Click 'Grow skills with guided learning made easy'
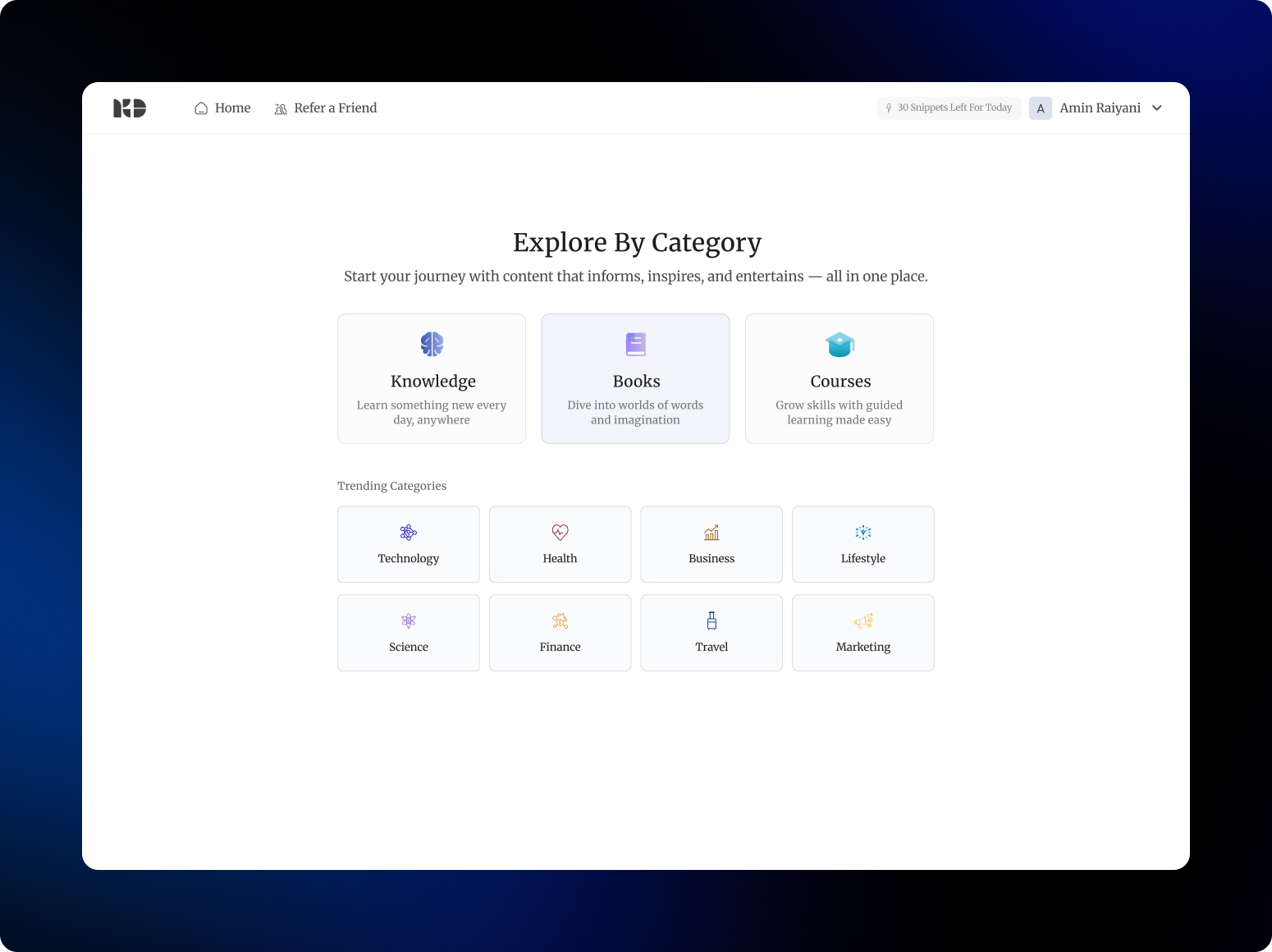The image size is (1272, 952). pos(840,412)
